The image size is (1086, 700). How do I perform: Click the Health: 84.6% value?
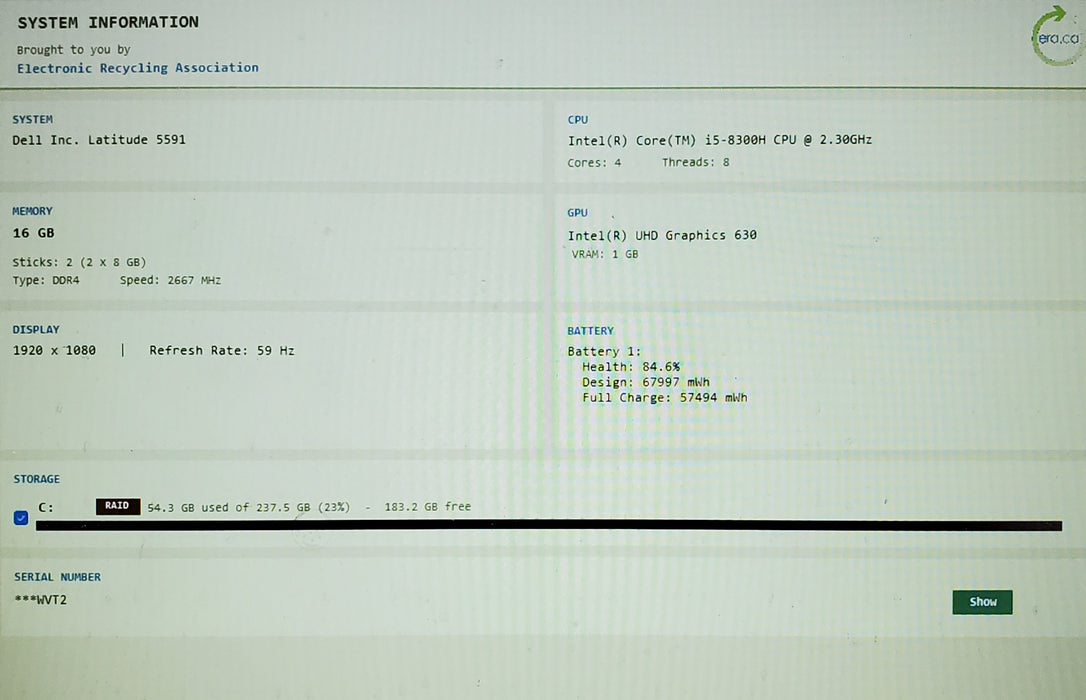point(631,367)
